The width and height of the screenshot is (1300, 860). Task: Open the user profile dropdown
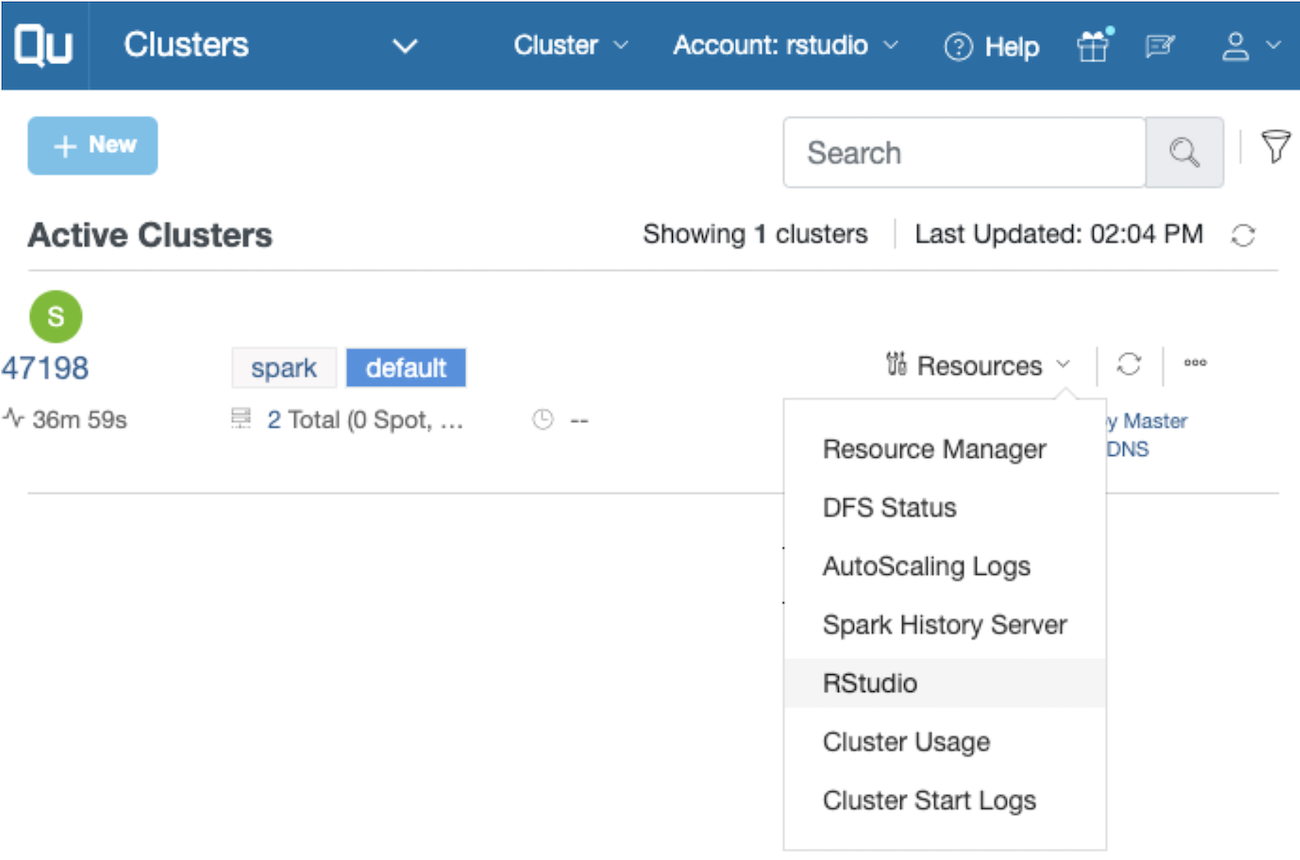[1251, 46]
